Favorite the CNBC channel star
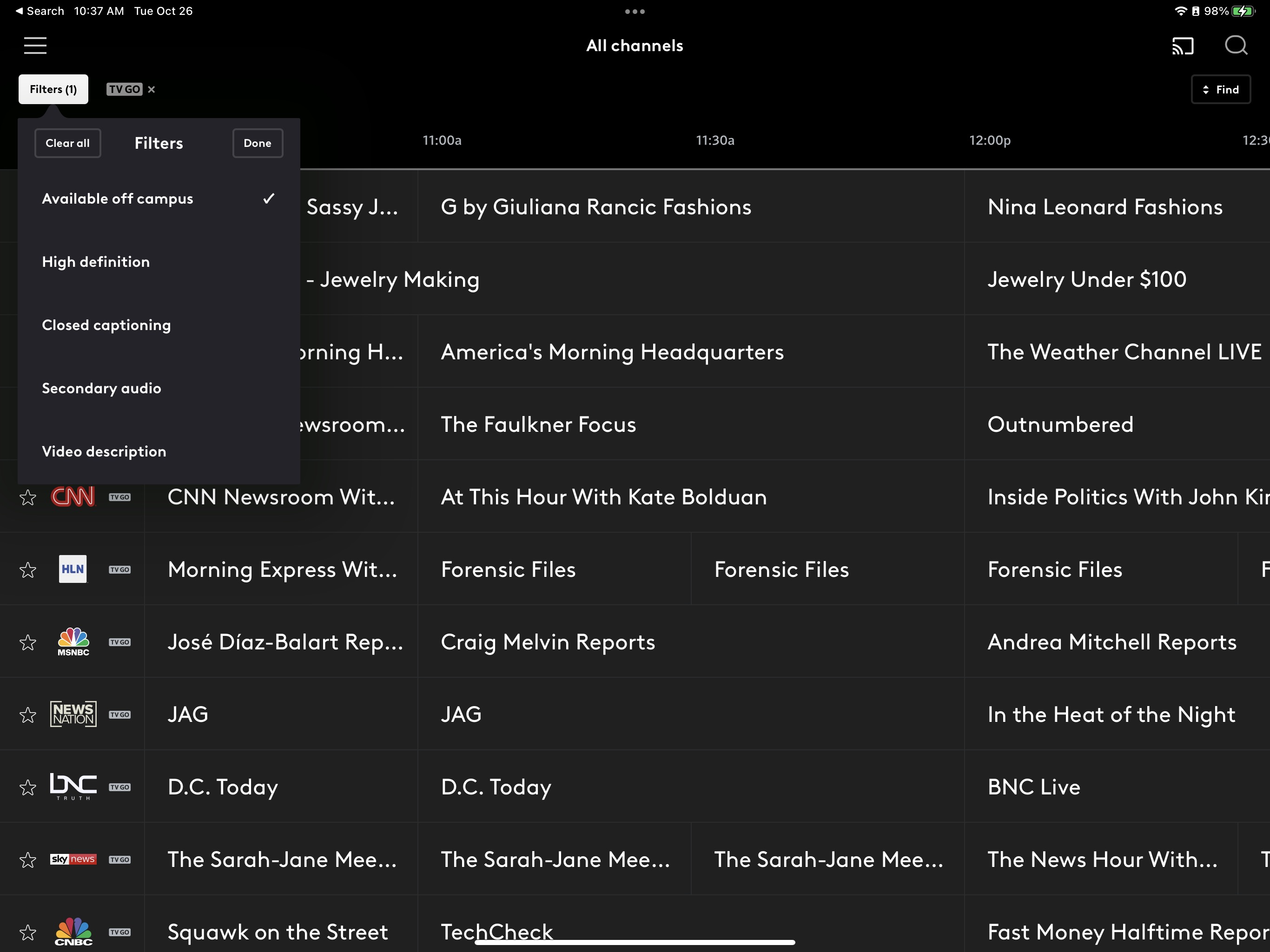The width and height of the screenshot is (1270, 952). 27,932
